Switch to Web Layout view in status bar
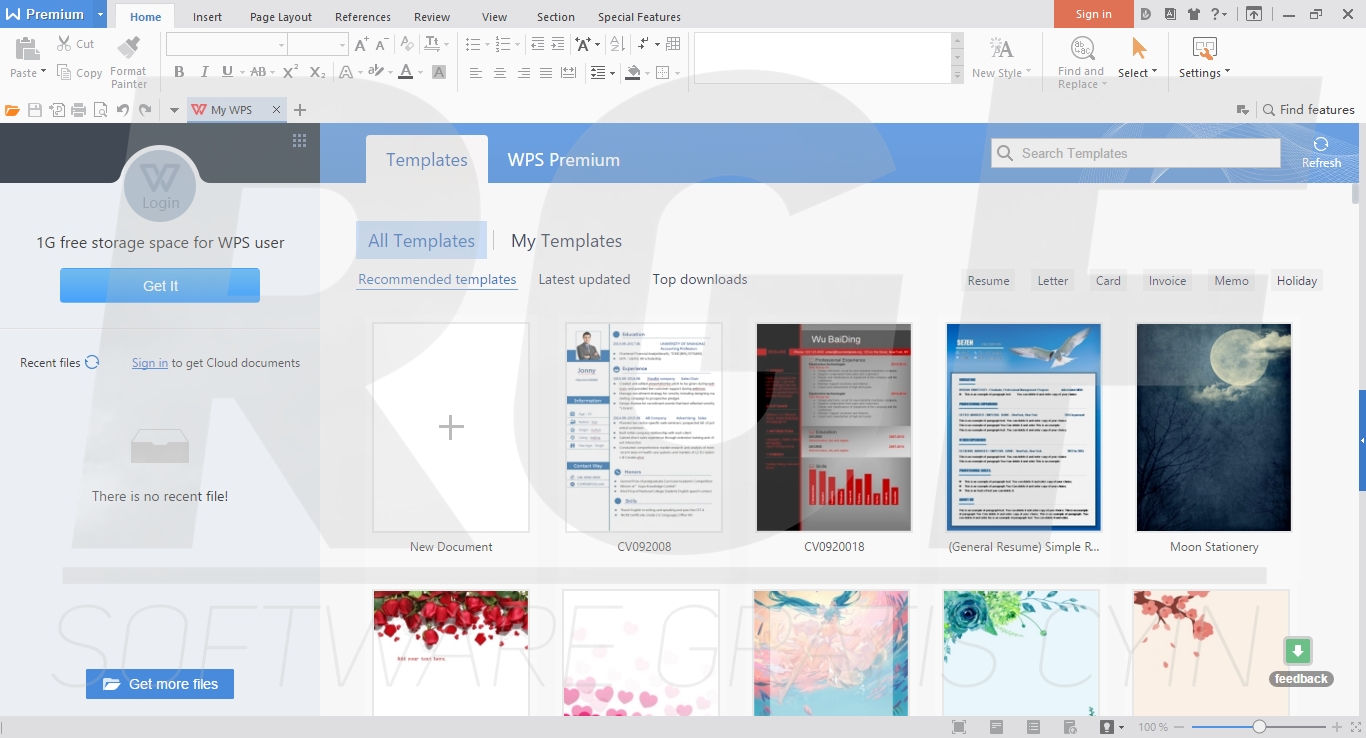The image size is (1366, 738). tap(1070, 727)
